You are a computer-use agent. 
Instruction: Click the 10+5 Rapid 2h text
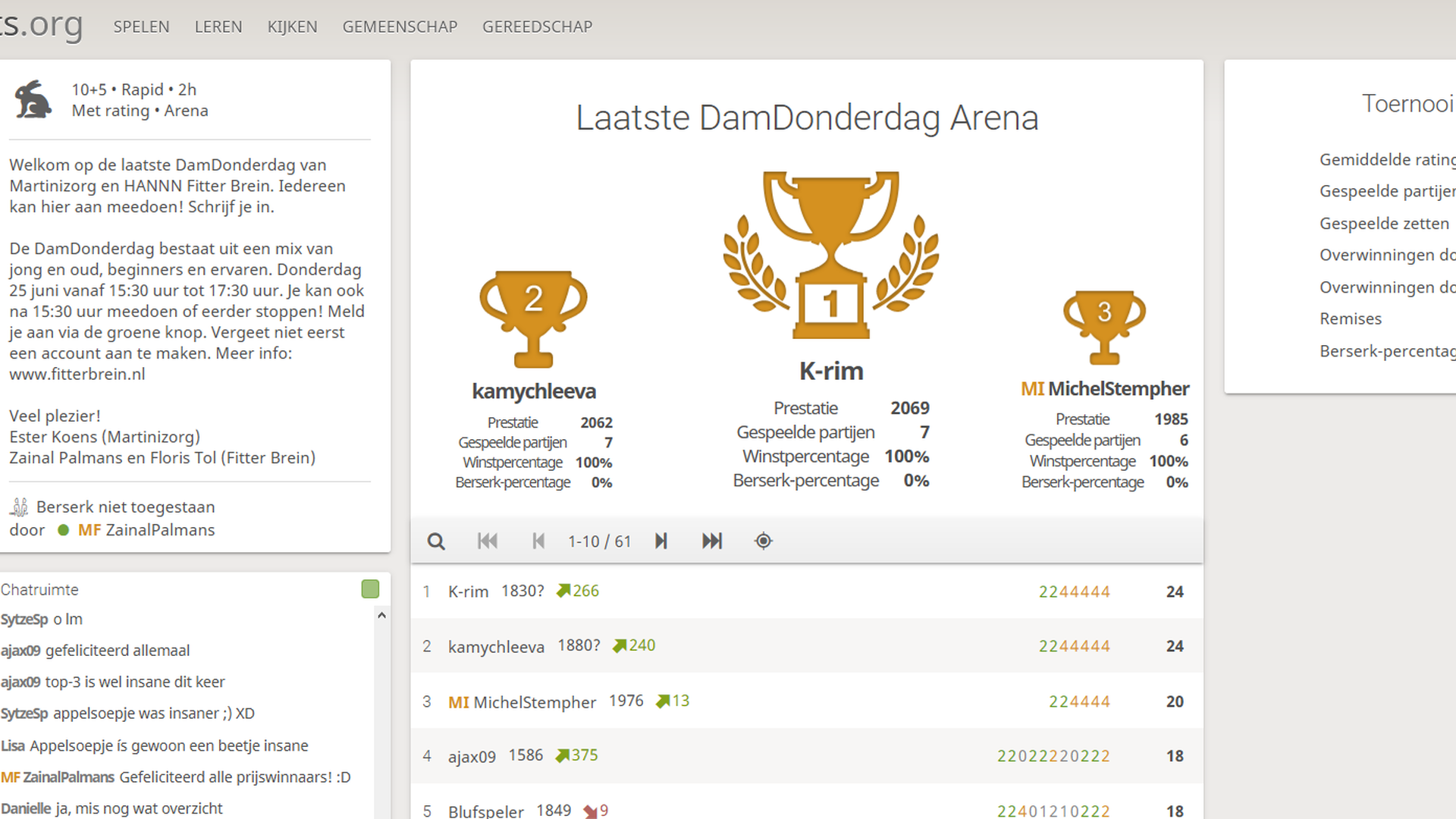(134, 89)
